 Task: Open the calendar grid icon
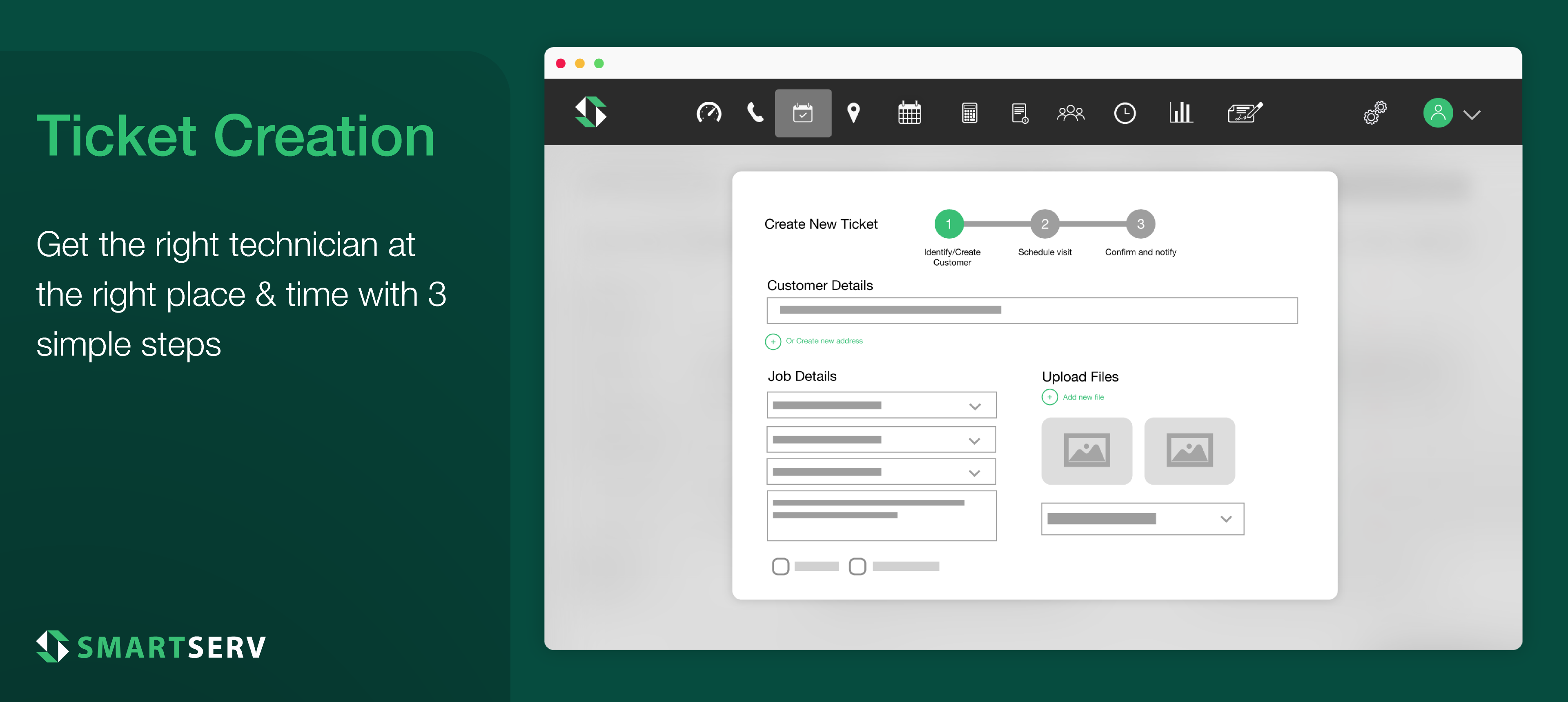[x=909, y=113]
